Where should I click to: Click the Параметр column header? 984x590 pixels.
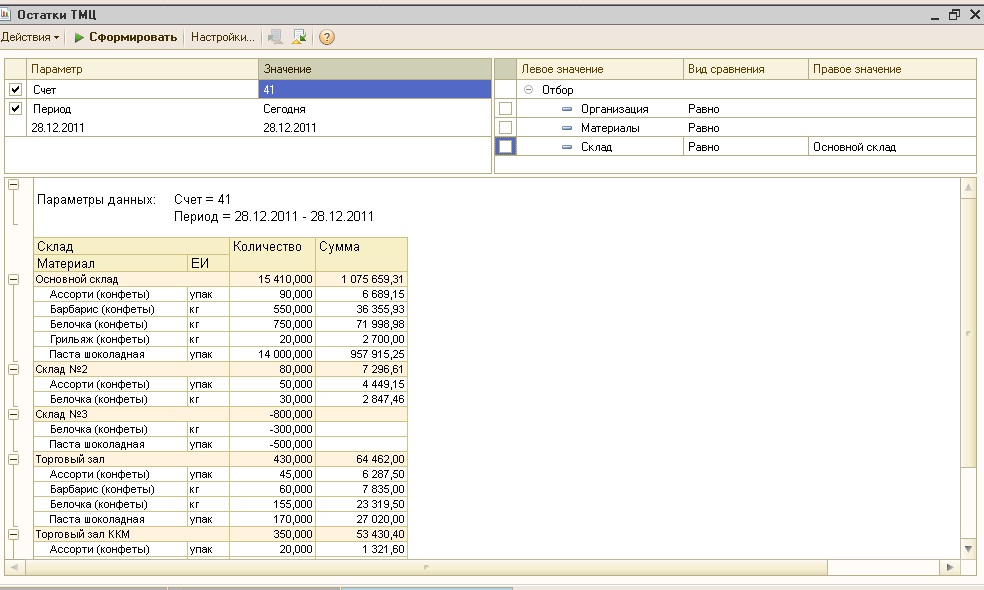tap(142, 69)
